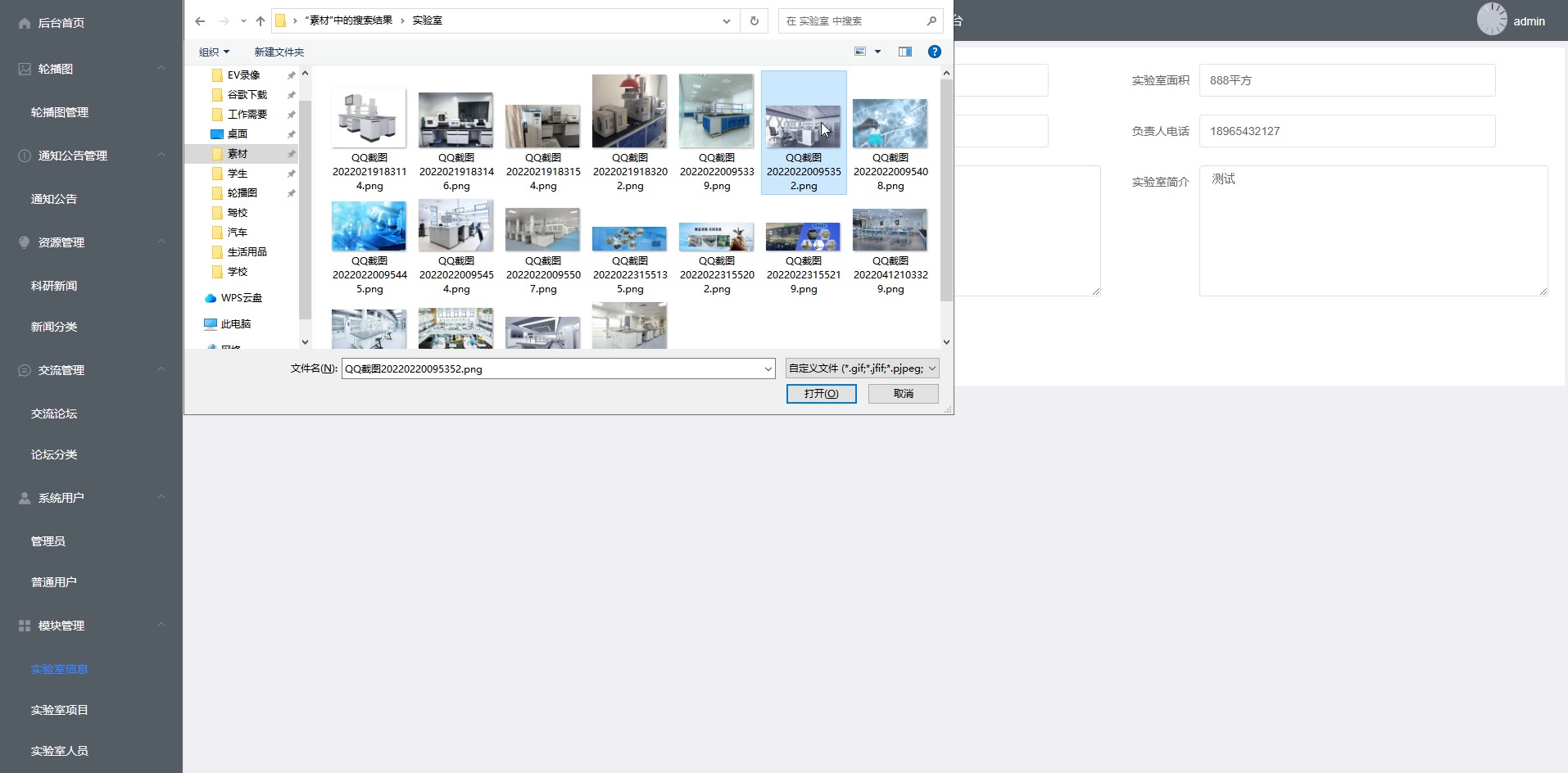Toggle the preview pane icon

click(x=905, y=52)
